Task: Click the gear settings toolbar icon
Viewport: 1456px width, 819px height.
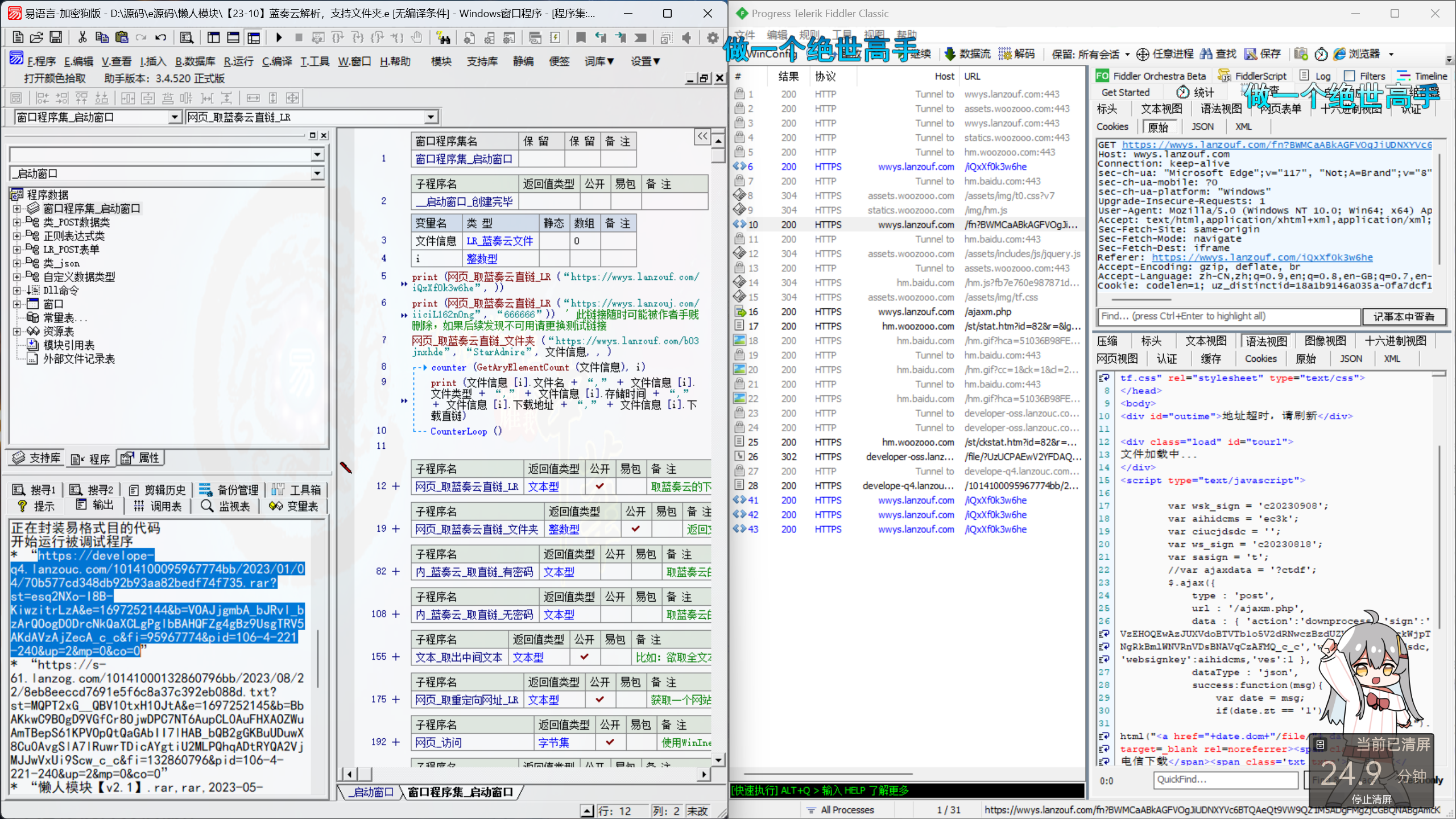Action: [712, 38]
